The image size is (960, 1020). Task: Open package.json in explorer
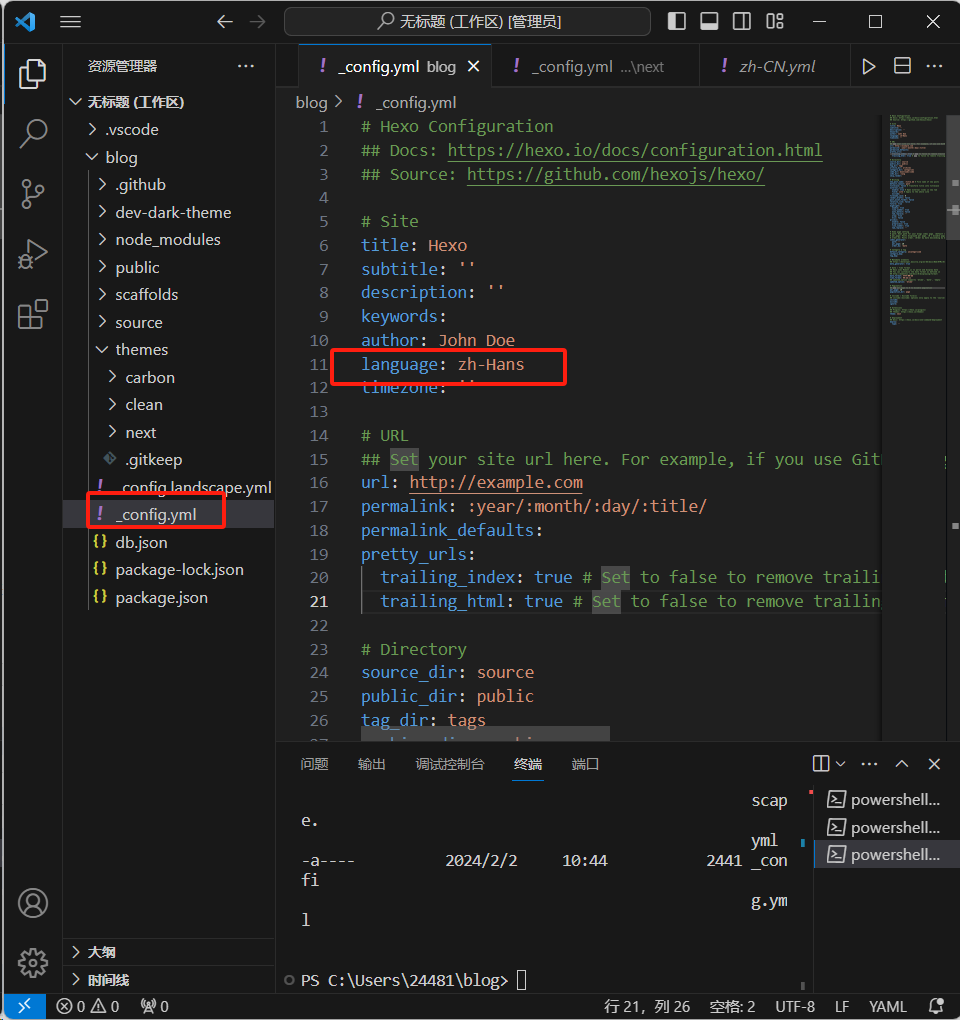(168, 597)
